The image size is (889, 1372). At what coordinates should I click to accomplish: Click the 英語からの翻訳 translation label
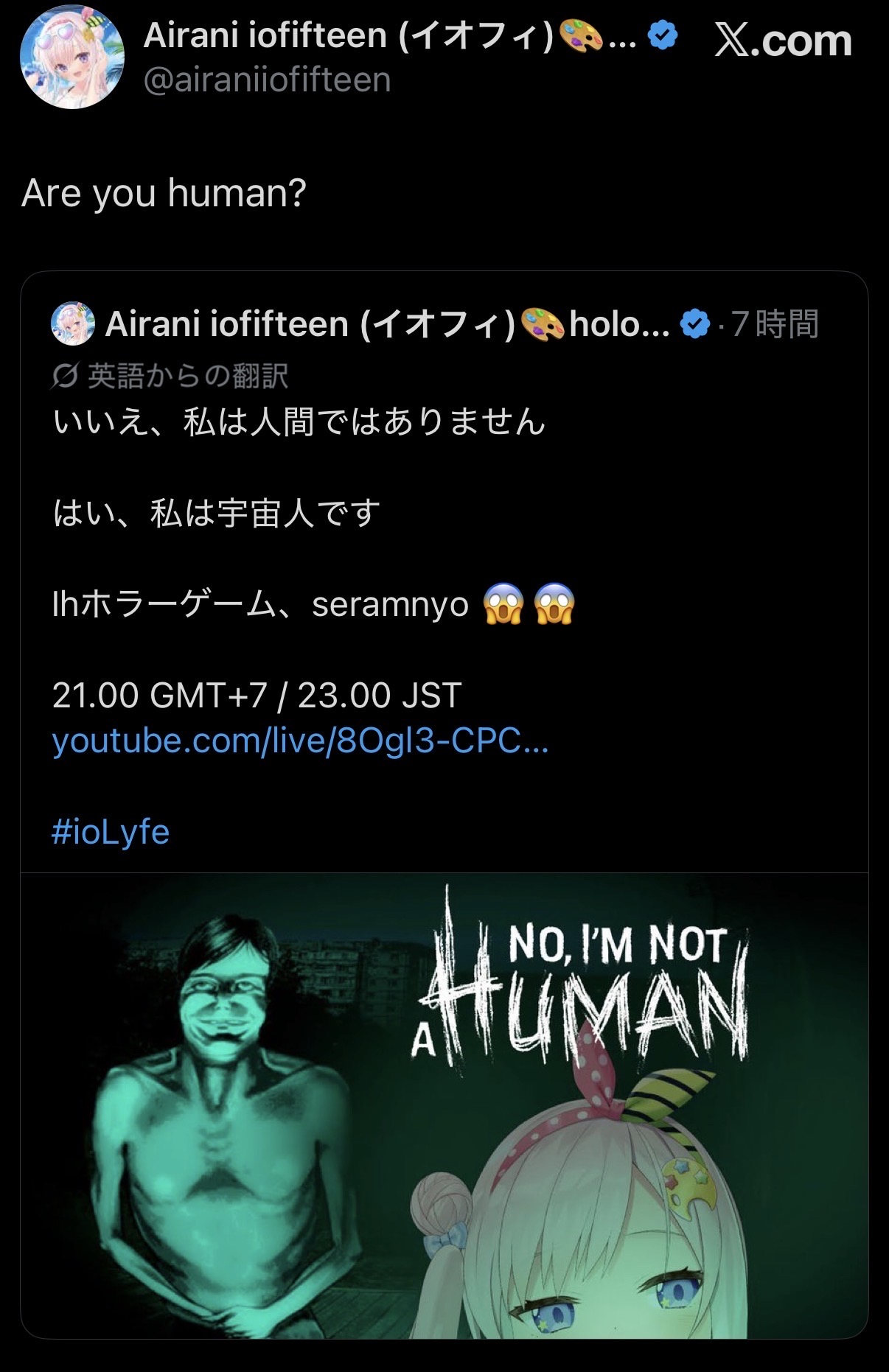187,377
